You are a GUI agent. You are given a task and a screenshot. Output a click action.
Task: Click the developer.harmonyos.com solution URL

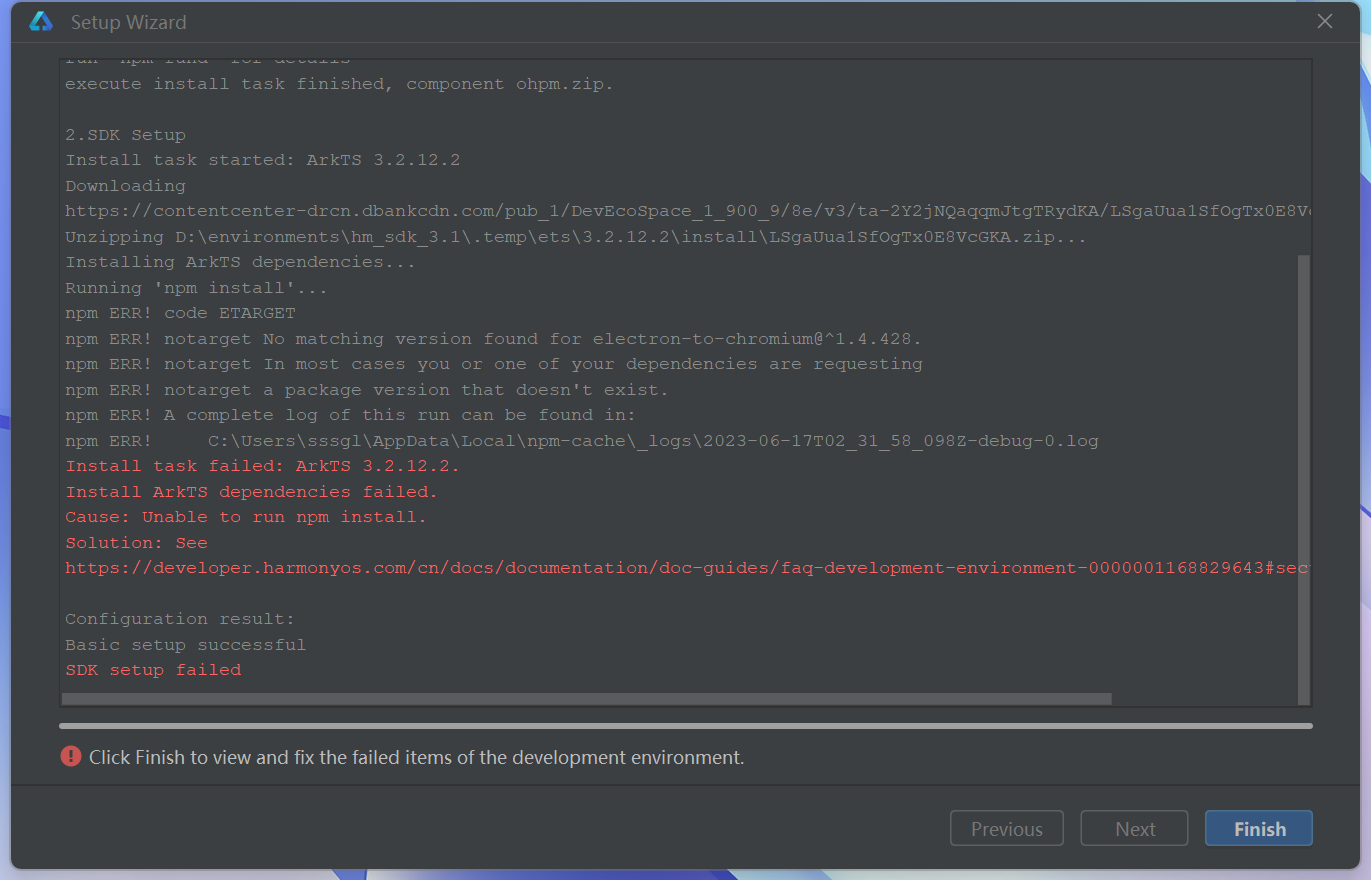[x=687, y=568]
